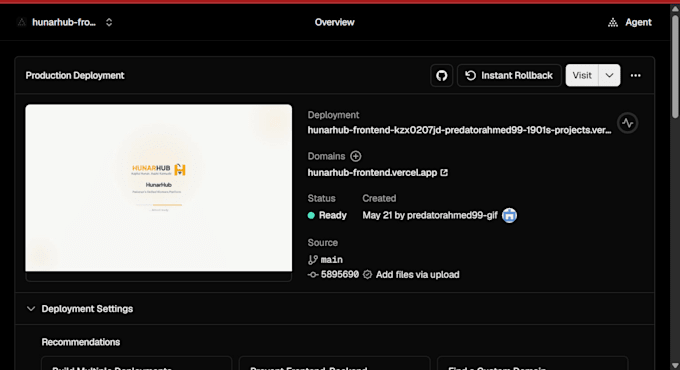Click the Instant Rollback button
680x370 pixels.
click(x=509, y=75)
